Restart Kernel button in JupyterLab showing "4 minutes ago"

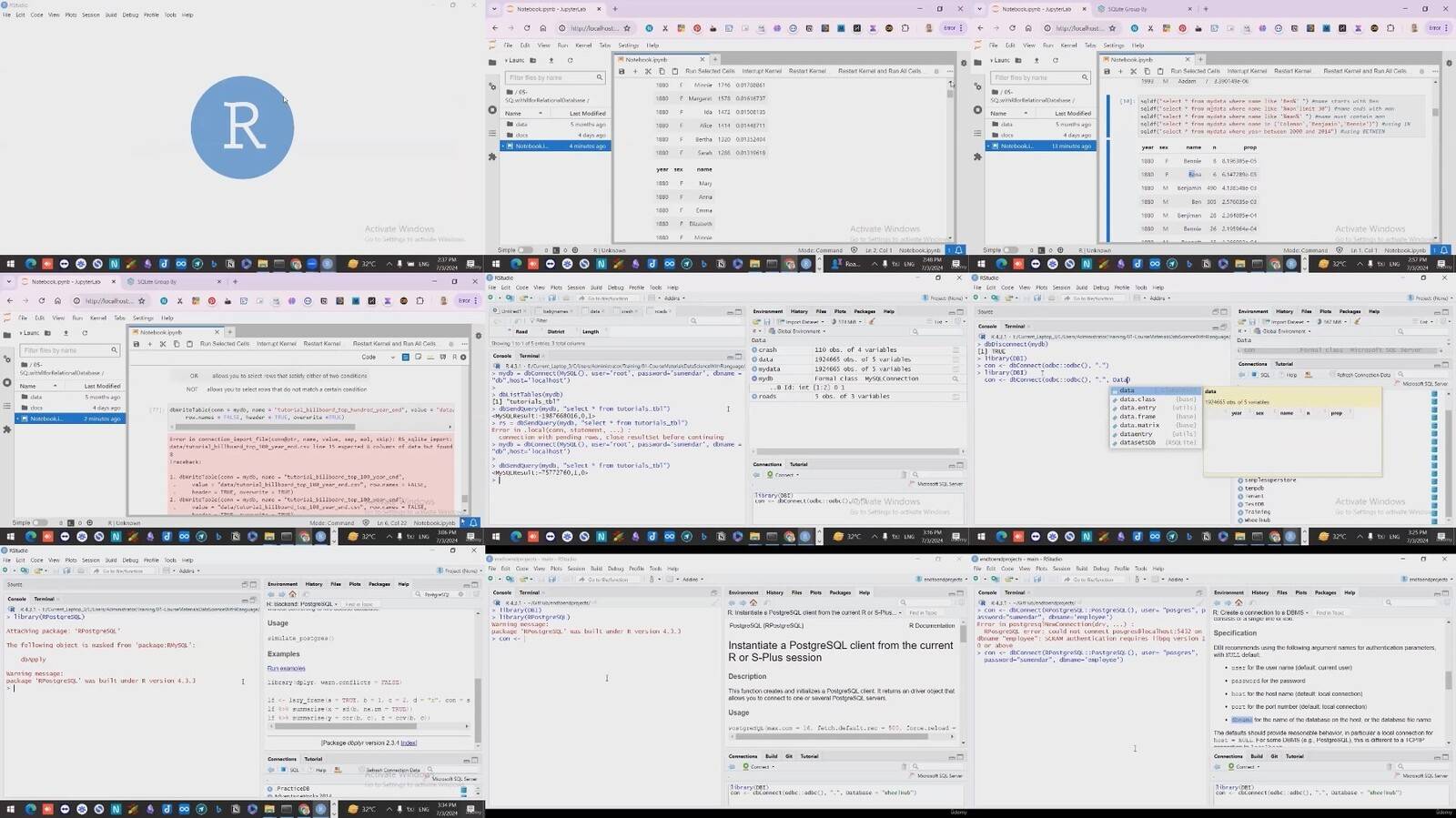807,71
